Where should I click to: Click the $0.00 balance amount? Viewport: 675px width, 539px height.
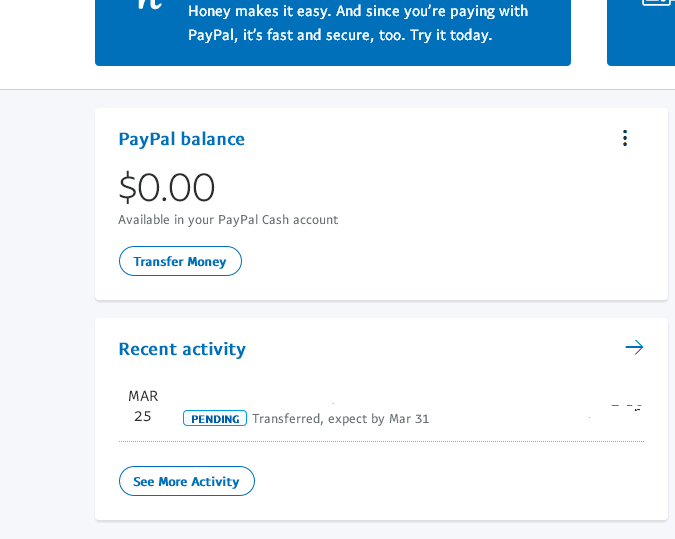click(x=166, y=188)
